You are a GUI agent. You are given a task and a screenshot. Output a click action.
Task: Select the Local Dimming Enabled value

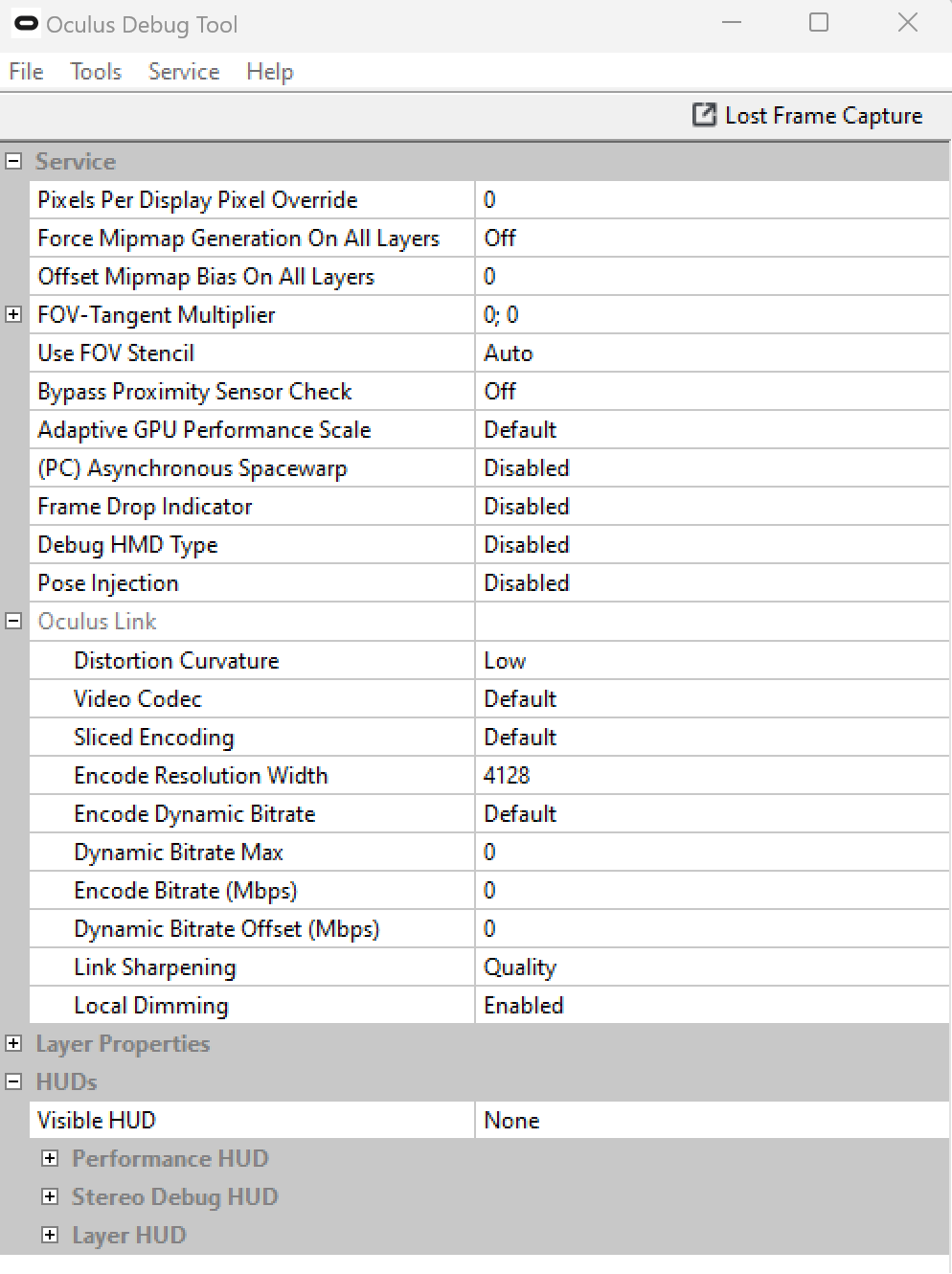(711, 1005)
